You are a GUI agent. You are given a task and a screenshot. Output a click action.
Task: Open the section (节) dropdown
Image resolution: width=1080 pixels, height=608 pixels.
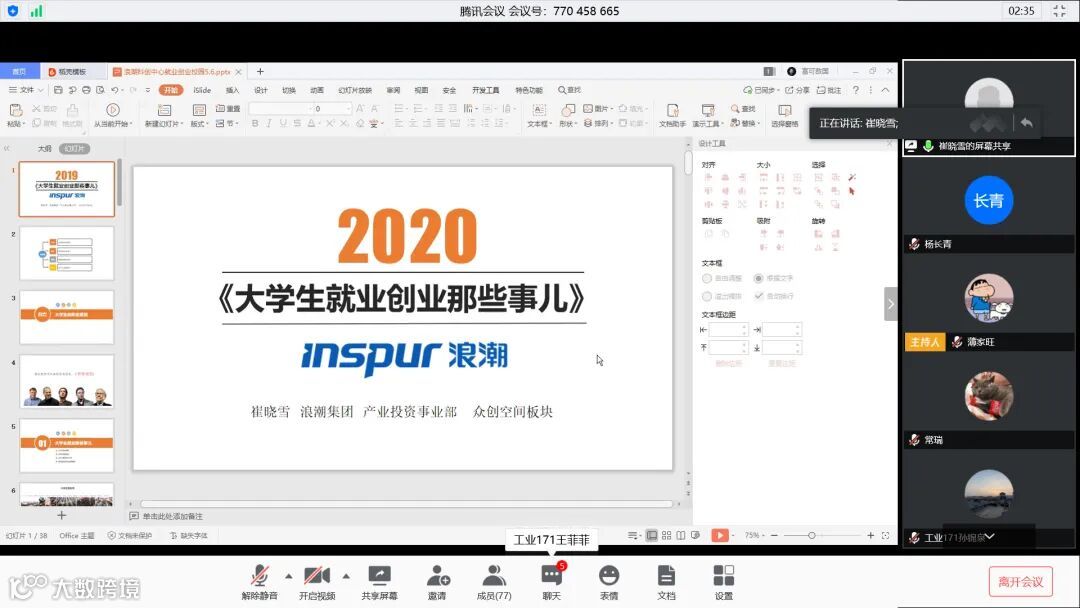click(x=227, y=123)
